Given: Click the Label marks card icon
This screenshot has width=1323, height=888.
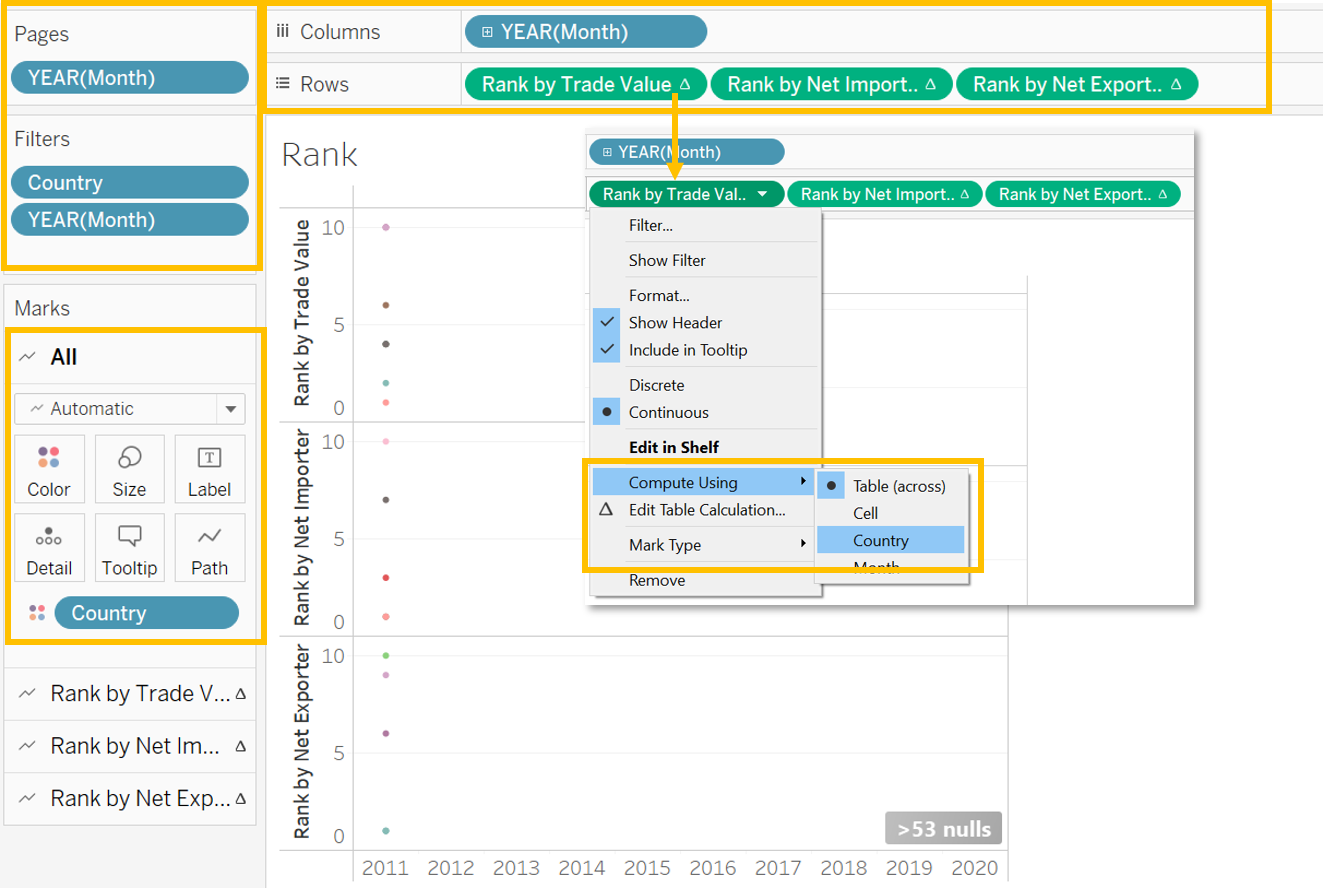Looking at the screenshot, I should pyautogui.click(x=209, y=458).
